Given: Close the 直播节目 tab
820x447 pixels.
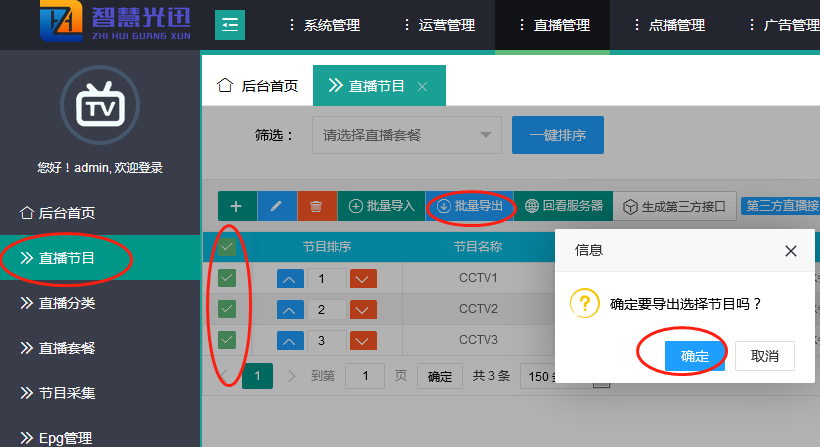Looking at the screenshot, I should click(422, 87).
